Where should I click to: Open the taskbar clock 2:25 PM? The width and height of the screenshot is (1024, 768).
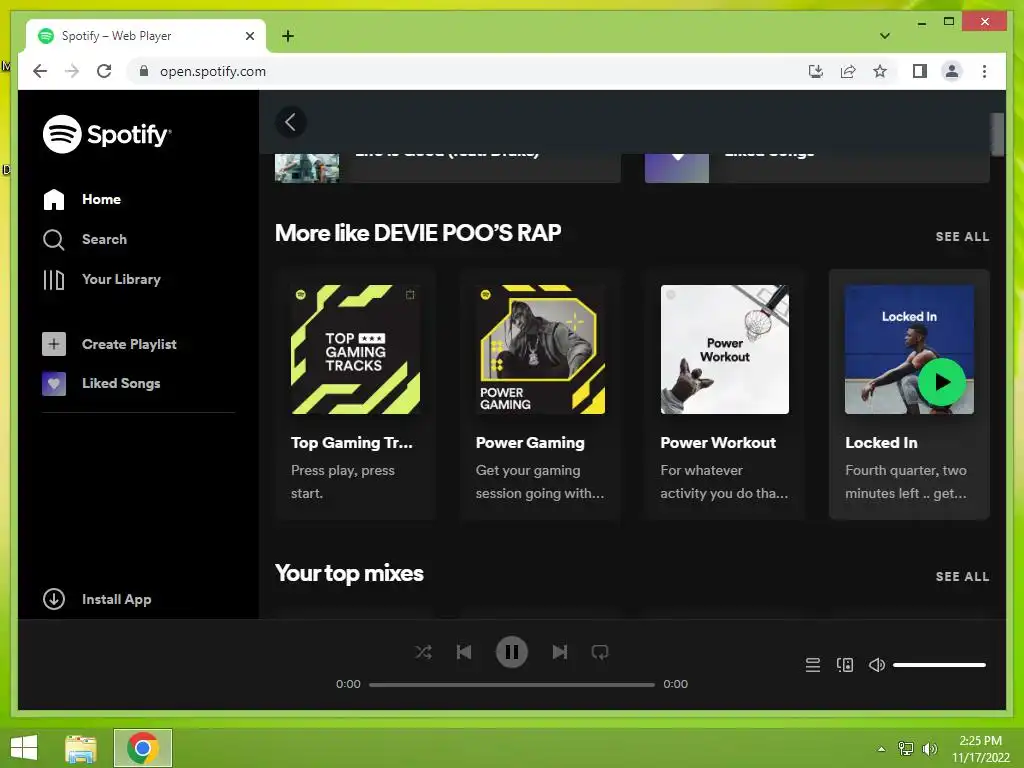click(x=980, y=749)
